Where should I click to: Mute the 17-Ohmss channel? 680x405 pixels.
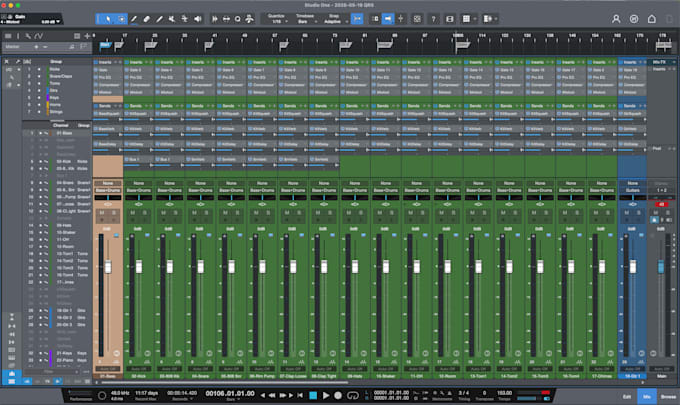click(x=596, y=213)
